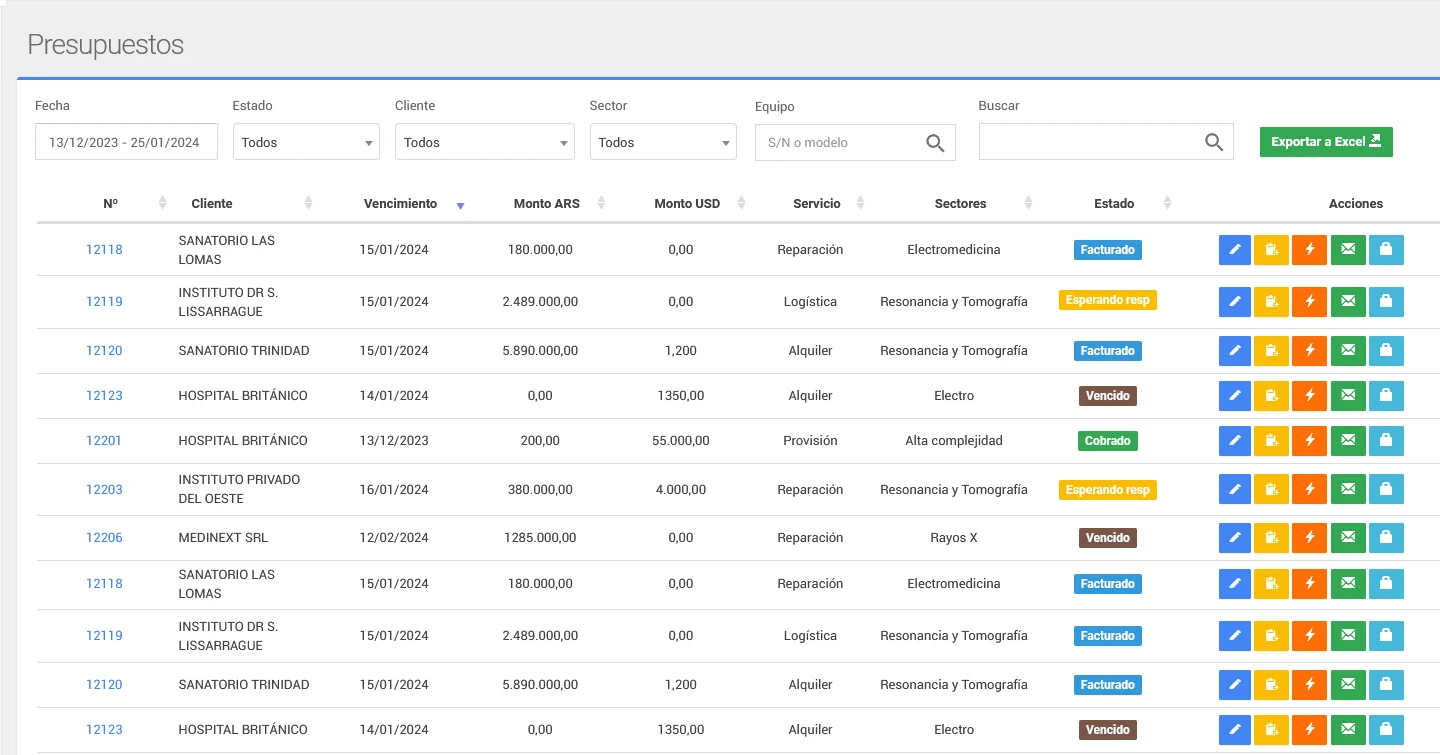Edit MEDINEXT SRL budget 12206 with pencil
Viewport: 1440px width, 755px height.
tap(1235, 538)
